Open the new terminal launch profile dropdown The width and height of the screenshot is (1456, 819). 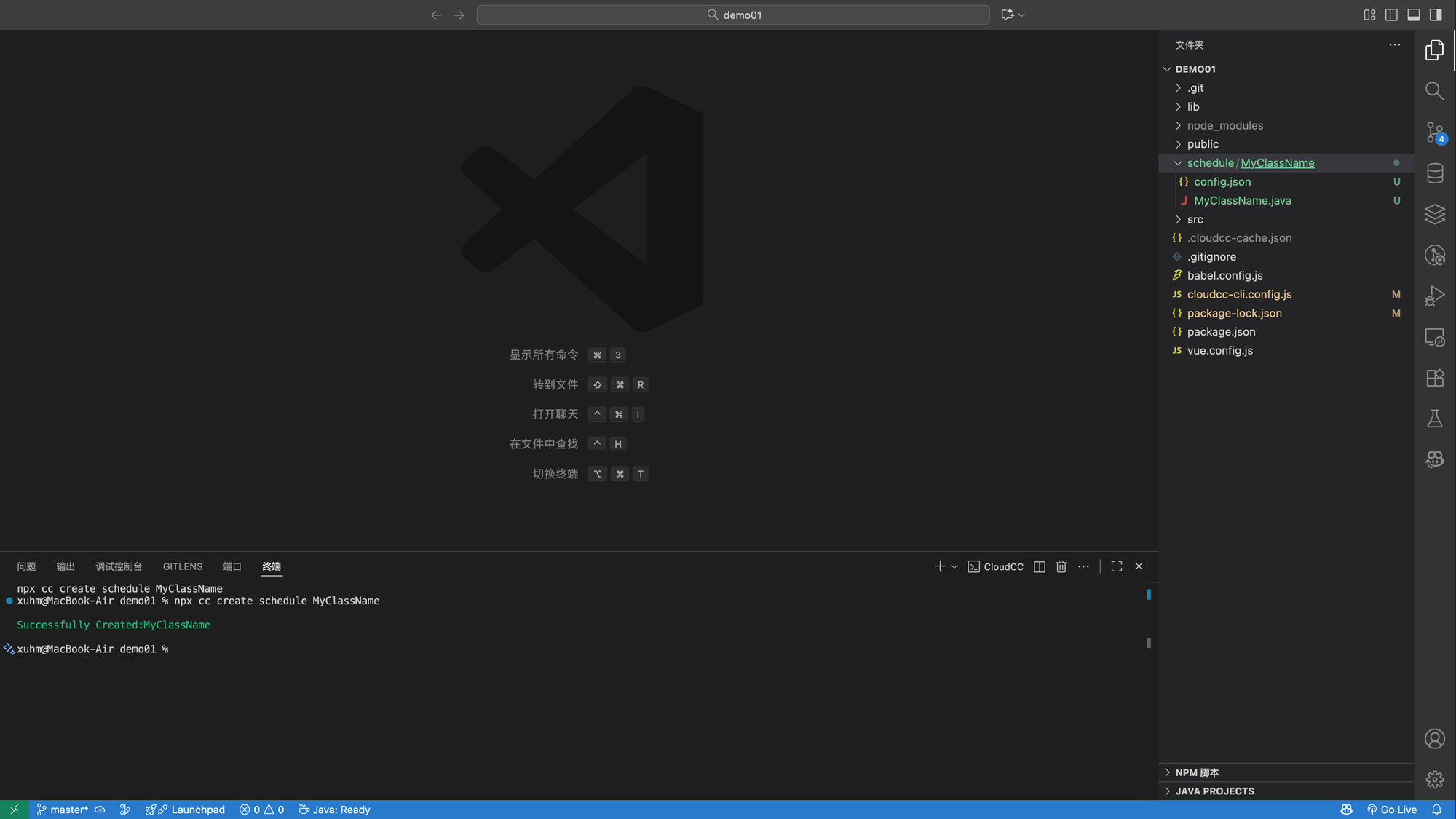tap(954, 566)
